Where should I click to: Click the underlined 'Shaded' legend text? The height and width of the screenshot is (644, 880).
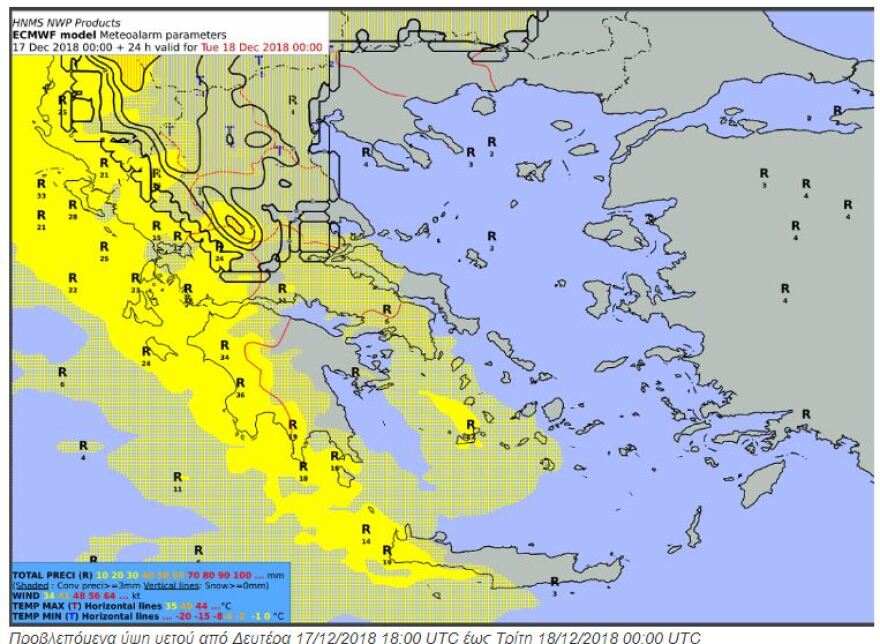pyautogui.click(x=31, y=585)
